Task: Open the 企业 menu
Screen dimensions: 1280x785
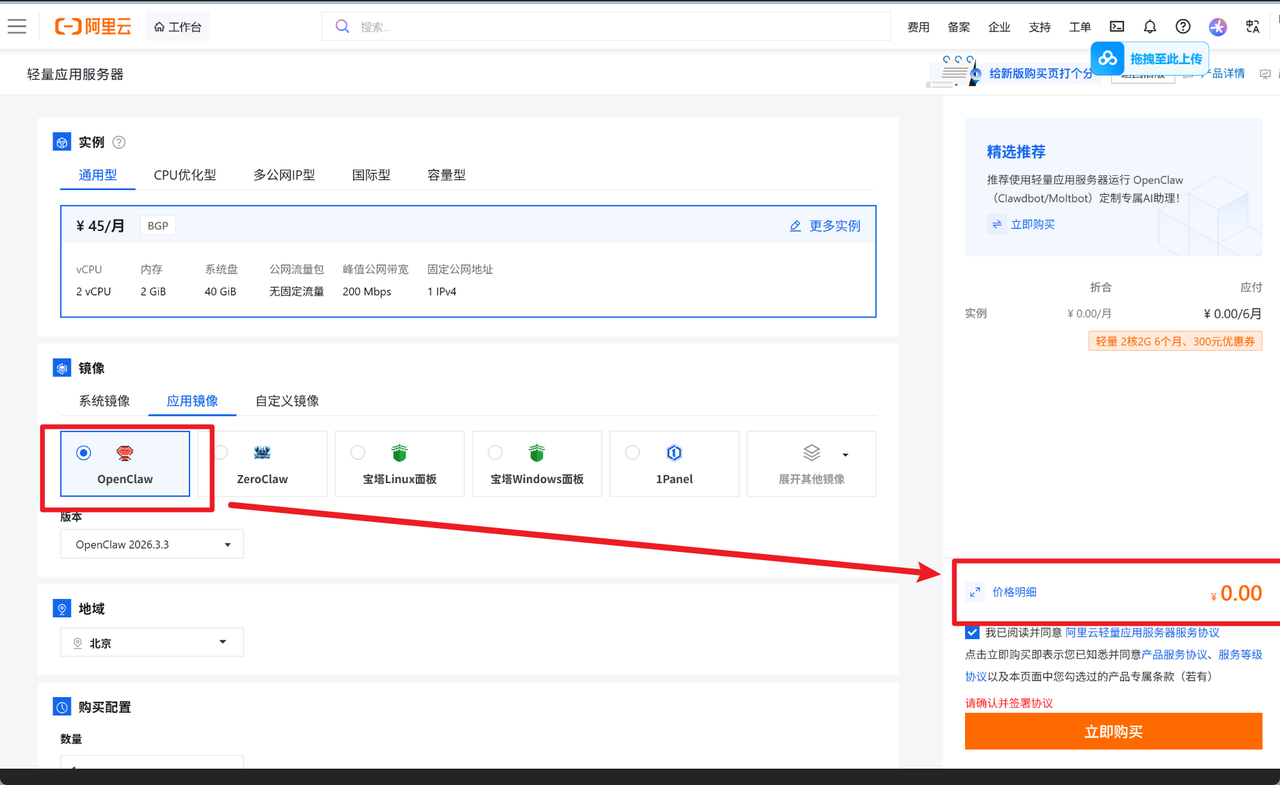Action: [x=999, y=27]
